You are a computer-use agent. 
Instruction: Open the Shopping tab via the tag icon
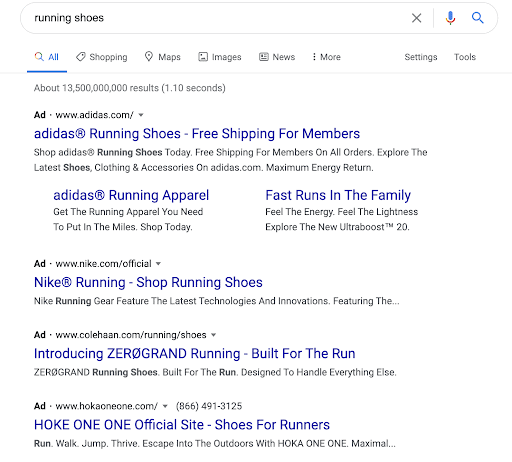point(81,57)
